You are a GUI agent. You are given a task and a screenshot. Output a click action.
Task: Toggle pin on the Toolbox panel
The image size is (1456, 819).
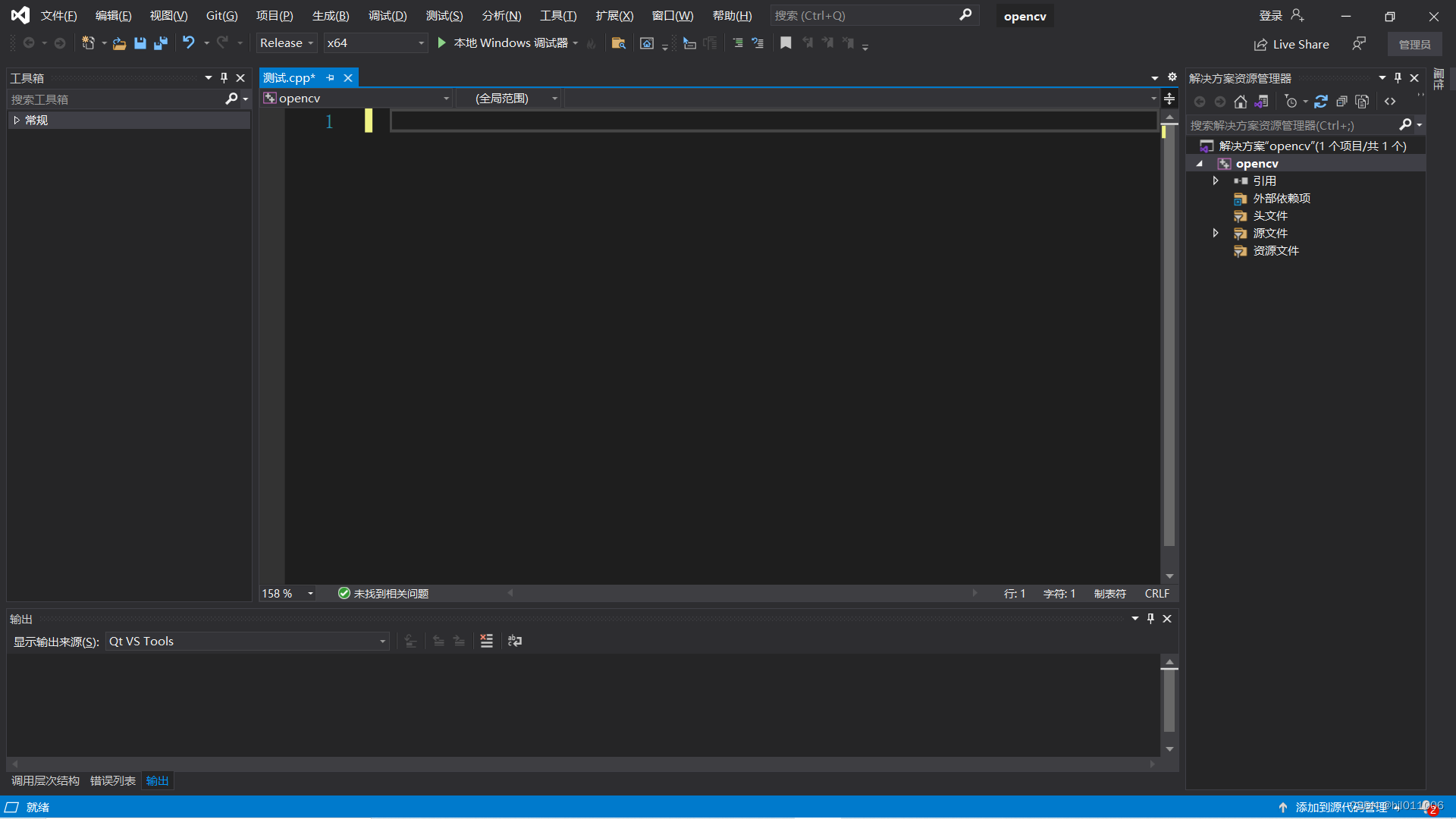pyautogui.click(x=224, y=78)
